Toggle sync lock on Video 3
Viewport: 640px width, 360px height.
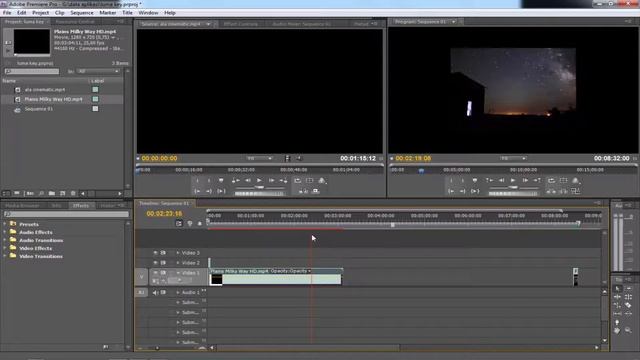click(x=163, y=253)
